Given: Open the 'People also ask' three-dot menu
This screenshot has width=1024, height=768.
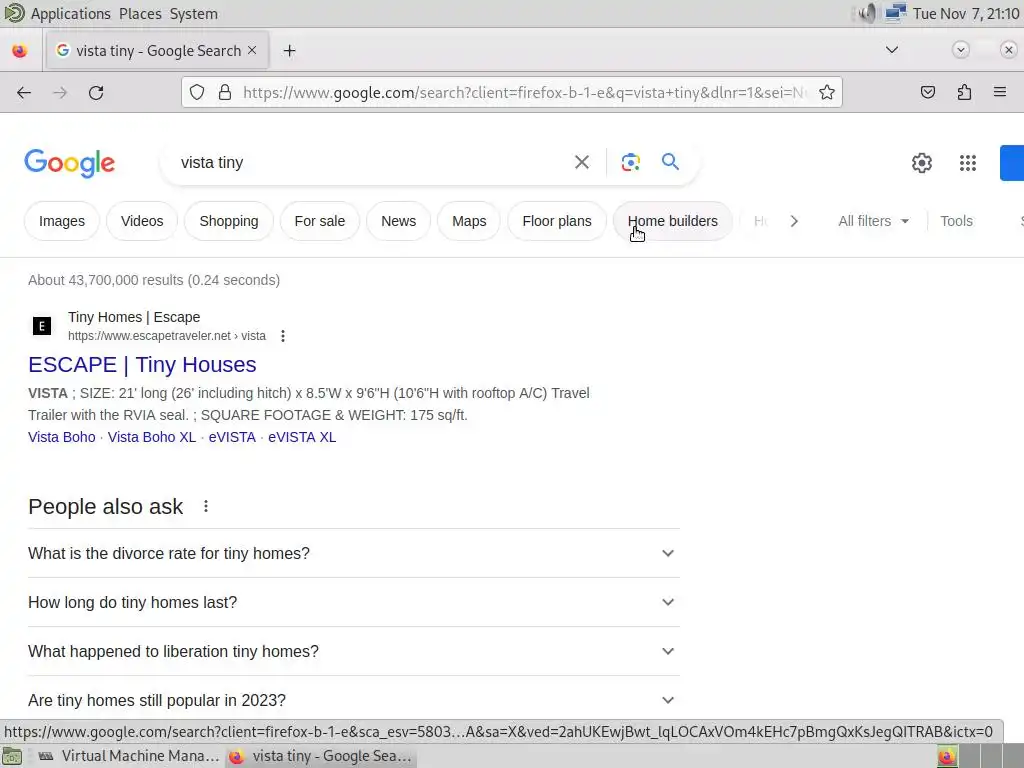Looking at the screenshot, I should point(206,507).
